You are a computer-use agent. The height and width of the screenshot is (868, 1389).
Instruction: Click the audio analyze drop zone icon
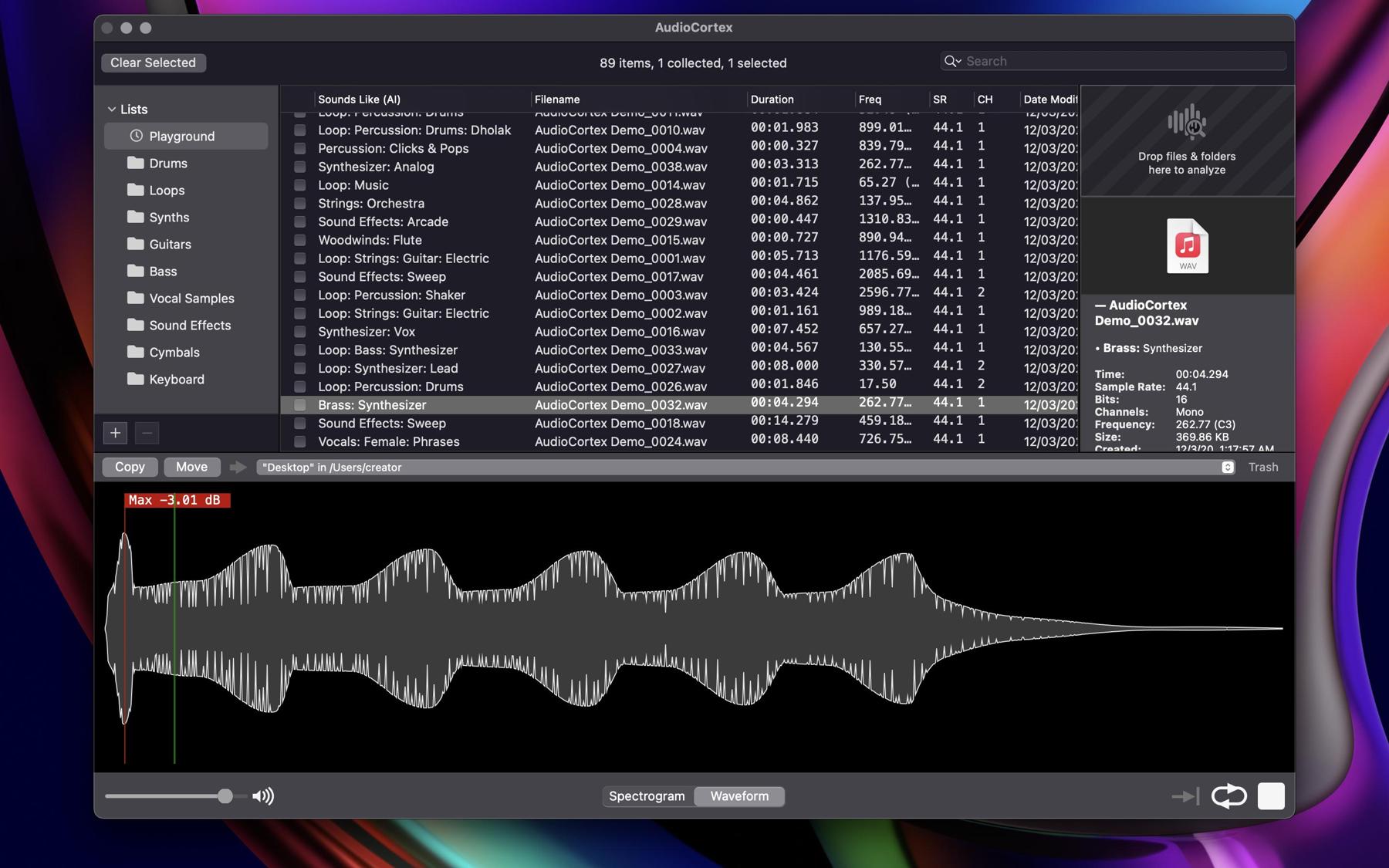pos(1187,122)
